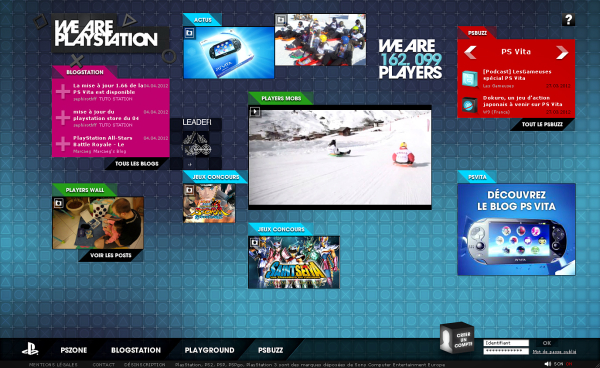Open the Dokuro article icon
Viewport: 600px width, 368px height.
click(x=470, y=105)
